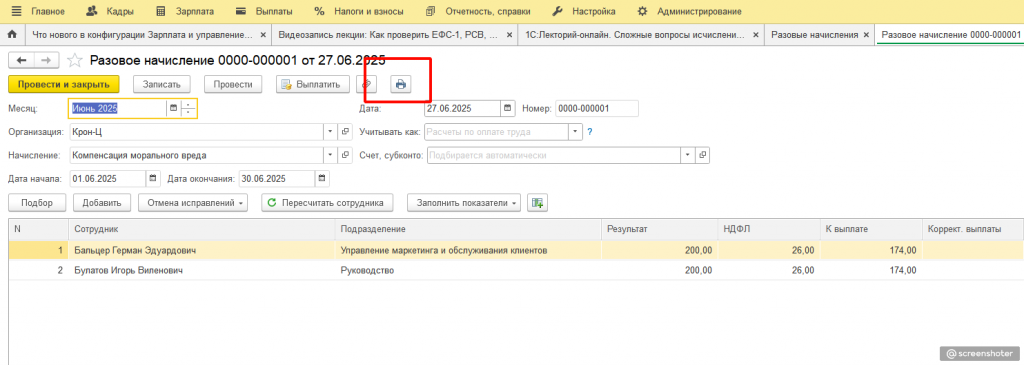1024x365 pixels.
Task: Open the Крон-Ц organization card
Action: click(x=345, y=132)
